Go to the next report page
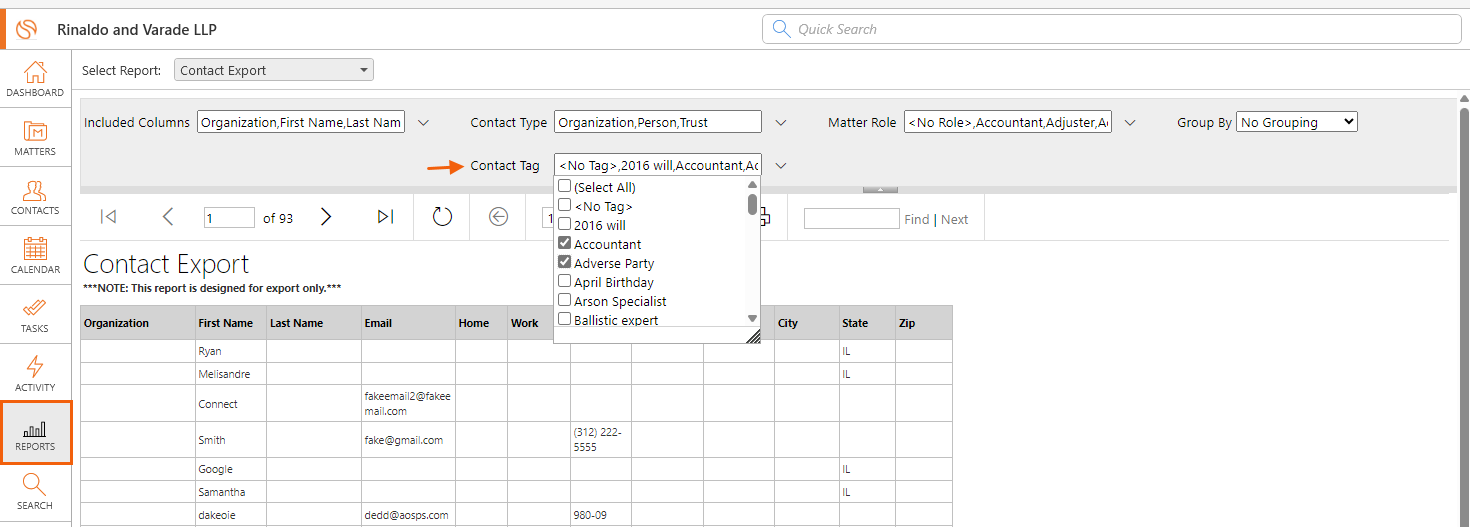The height and width of the screenshot is (527, 1470). 326,217
